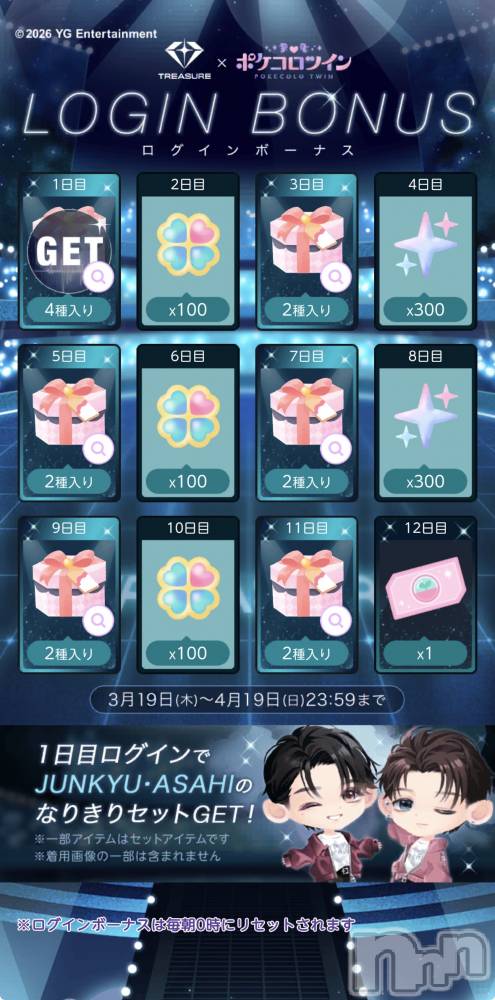Tap the 4種入り label on Day 1
495x1000 pixels.
point(69,310)
